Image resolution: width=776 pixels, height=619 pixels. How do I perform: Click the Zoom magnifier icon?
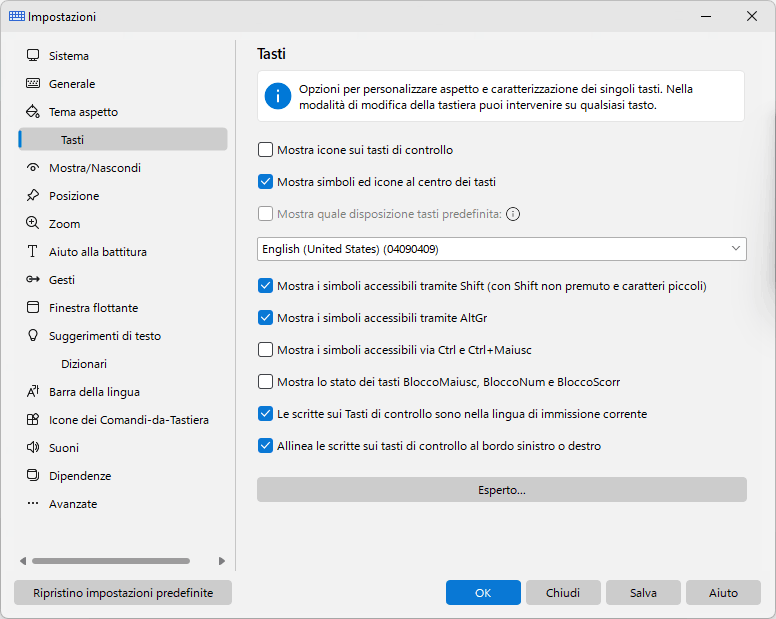tap(33, 223)
